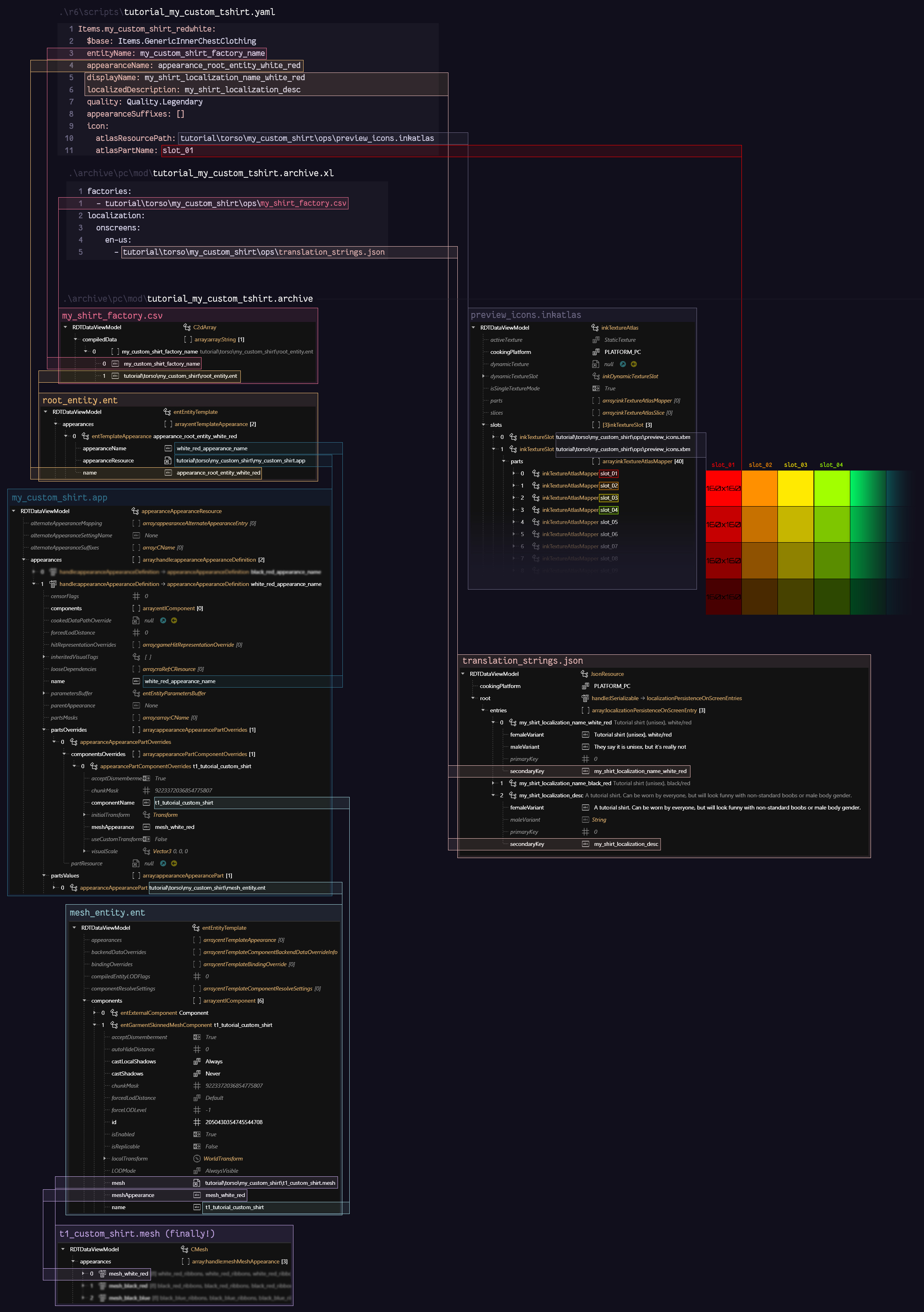Viewport: 924px width, 1312px height.
Task: Toggle isEnabled True value in mesh_entity.ent
Action: [x=211, y=1134]
